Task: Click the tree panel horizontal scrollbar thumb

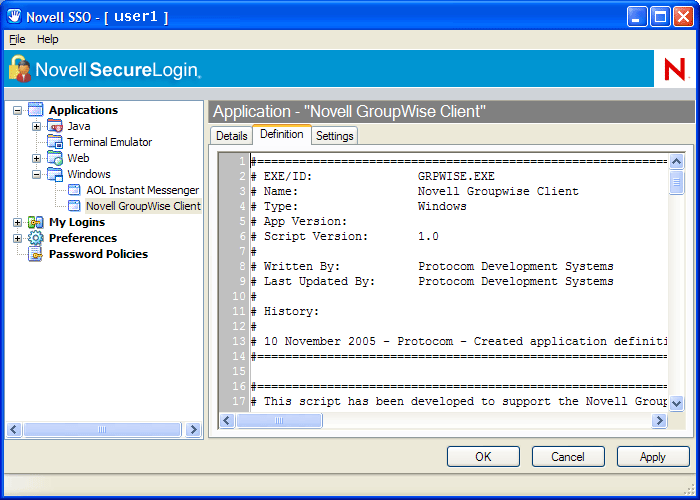Action: [102, 429]
